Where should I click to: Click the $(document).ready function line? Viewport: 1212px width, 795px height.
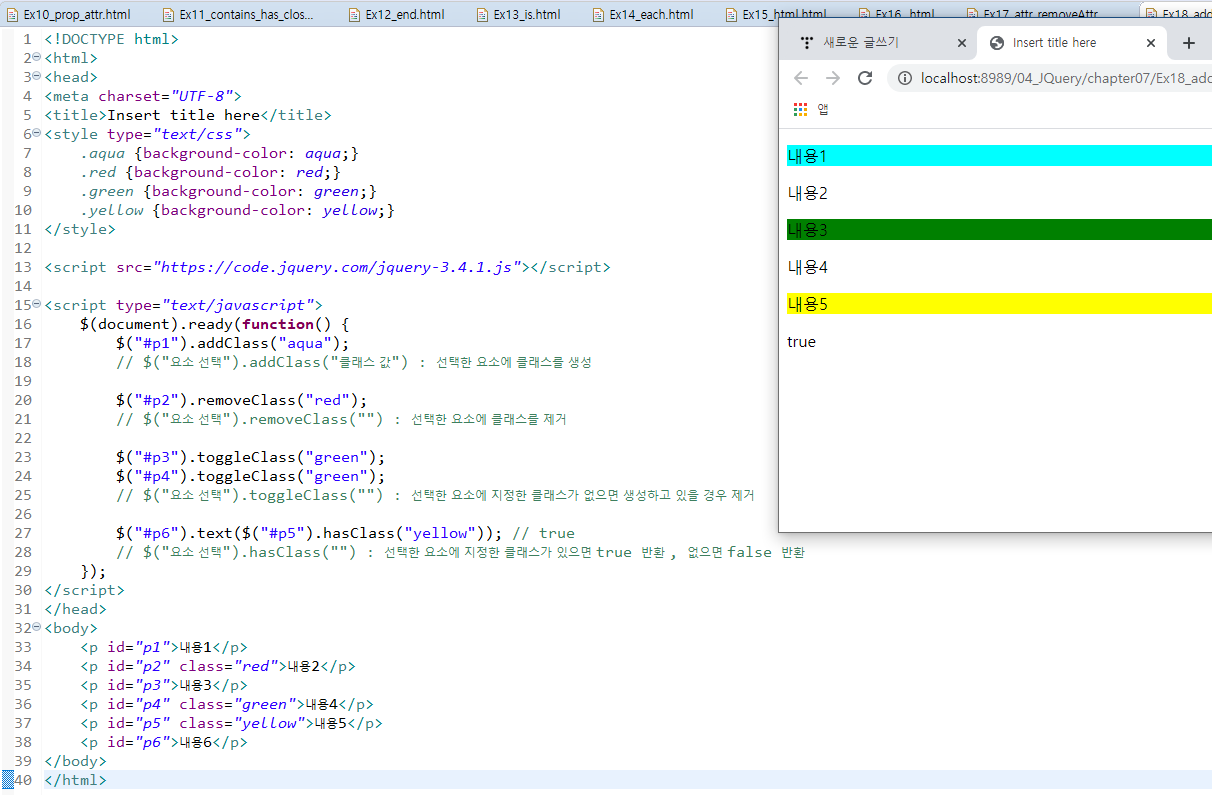[x=215, y=324]
